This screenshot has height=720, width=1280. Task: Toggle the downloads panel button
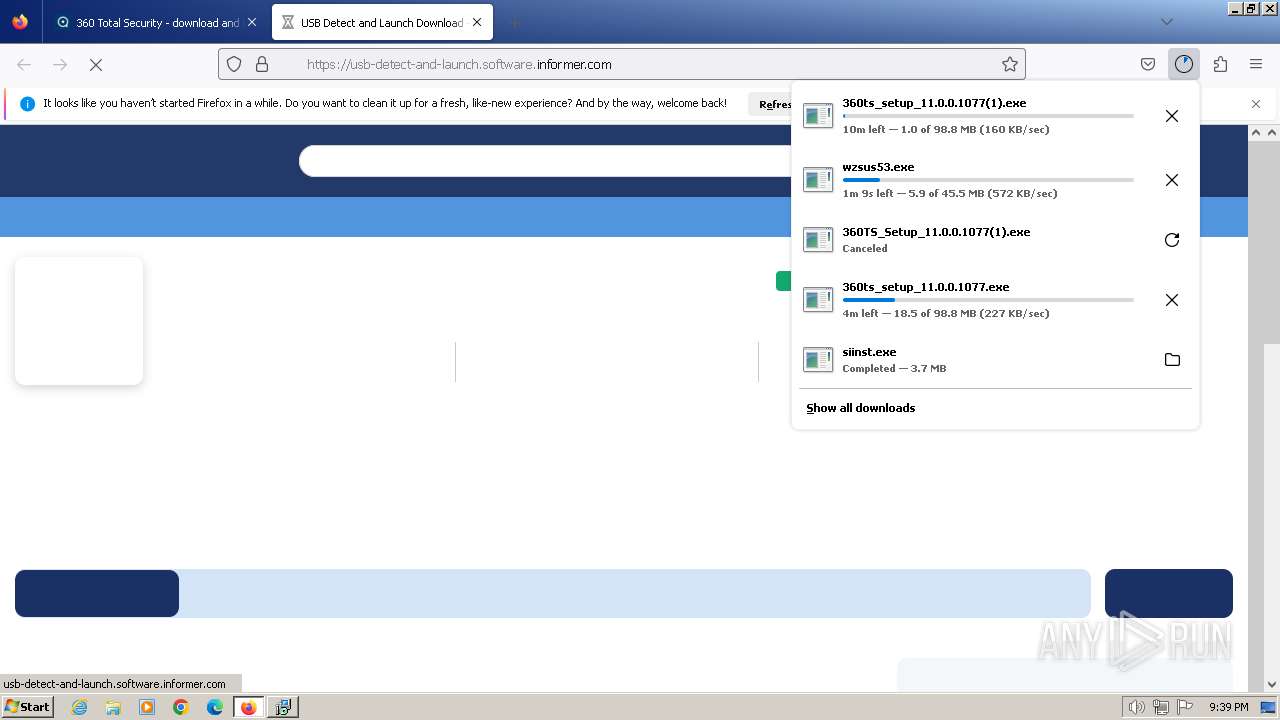click(1184, 64)
